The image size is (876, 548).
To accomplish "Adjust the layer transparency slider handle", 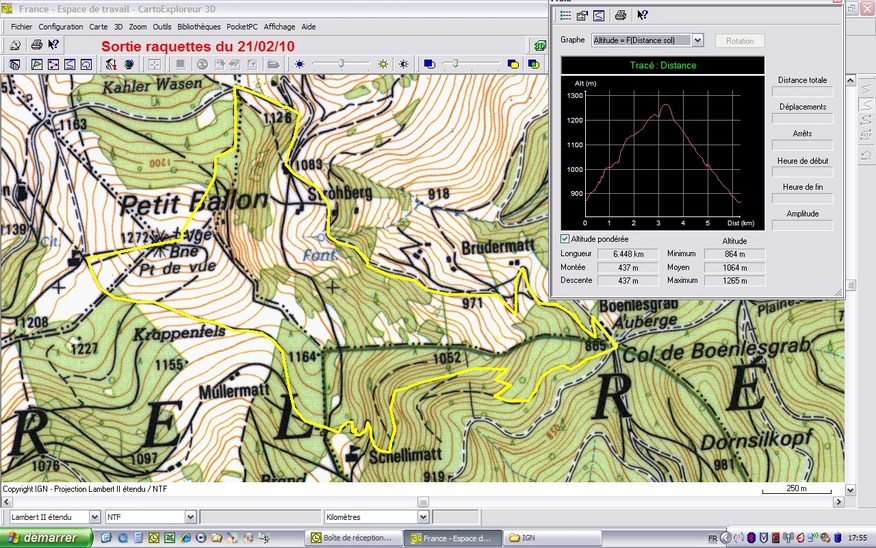I will pyautogui.click(x=455, y=64).
